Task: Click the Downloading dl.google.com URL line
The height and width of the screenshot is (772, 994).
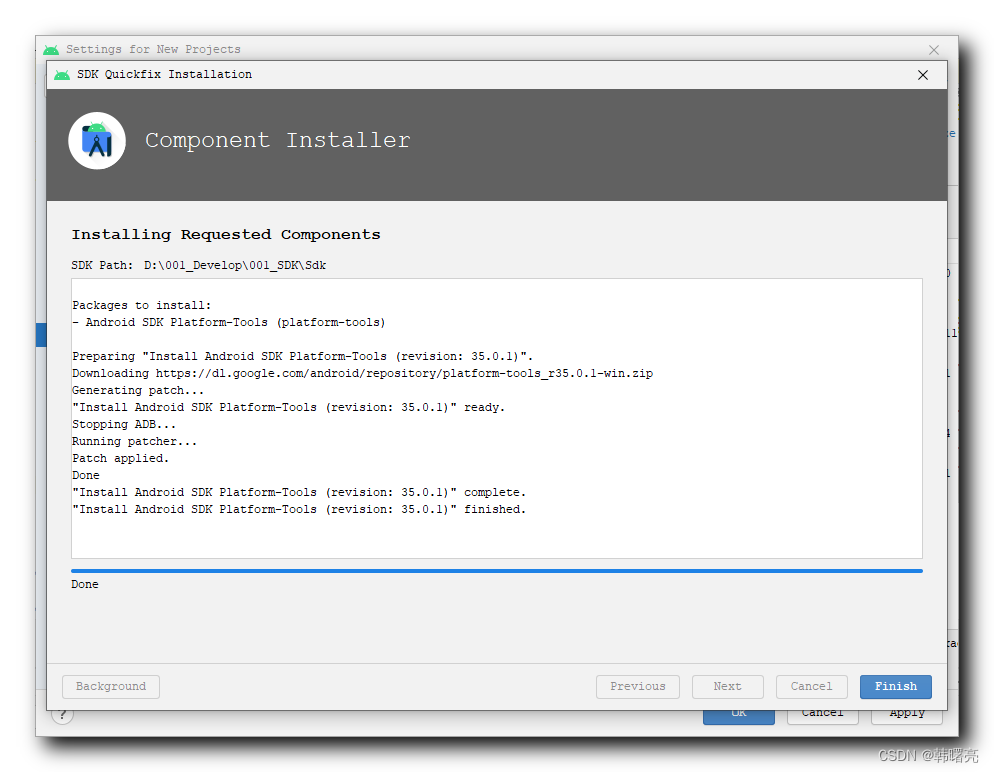Action: click(363, 373)
